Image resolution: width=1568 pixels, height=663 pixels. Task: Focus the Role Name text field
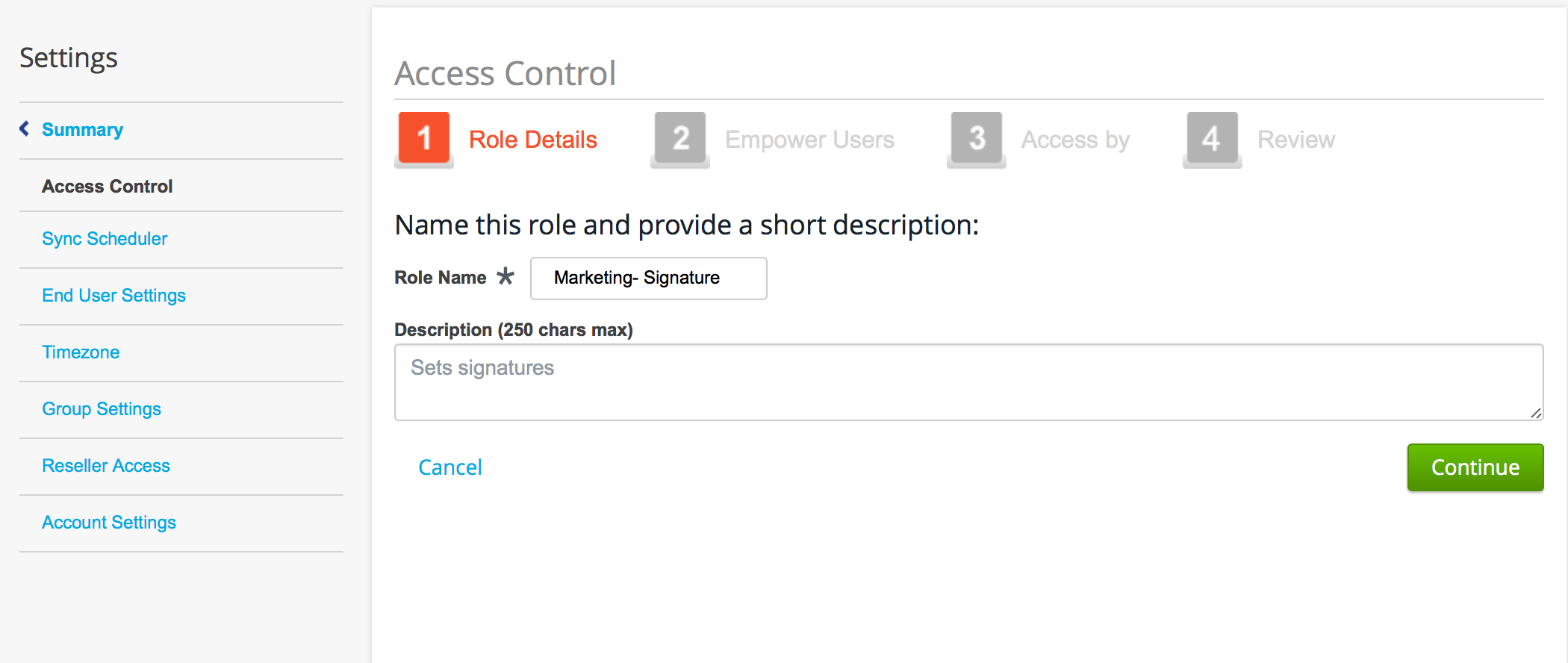click(x=648, y=278)
